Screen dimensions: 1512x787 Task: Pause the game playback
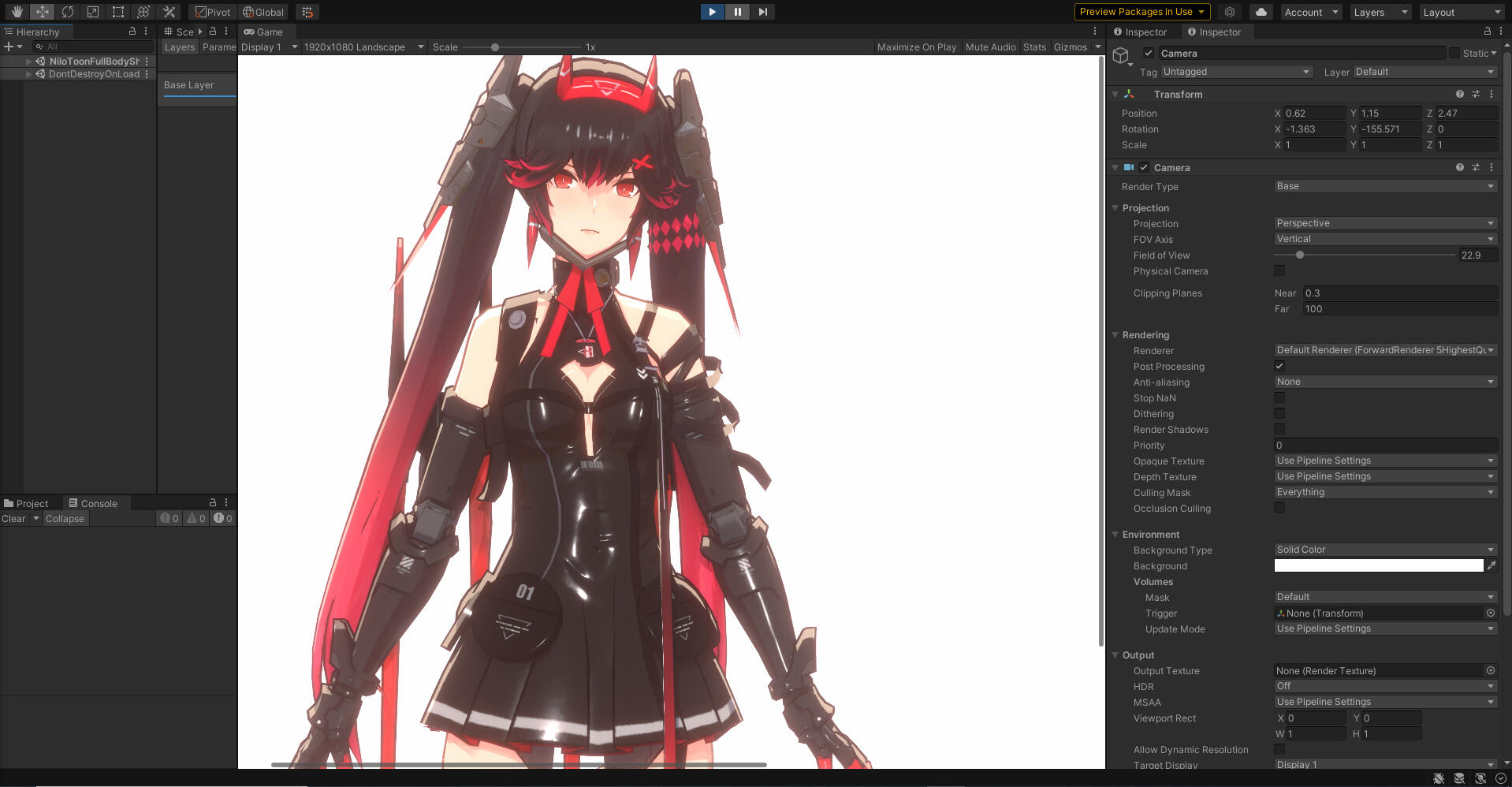click(737, 12)
